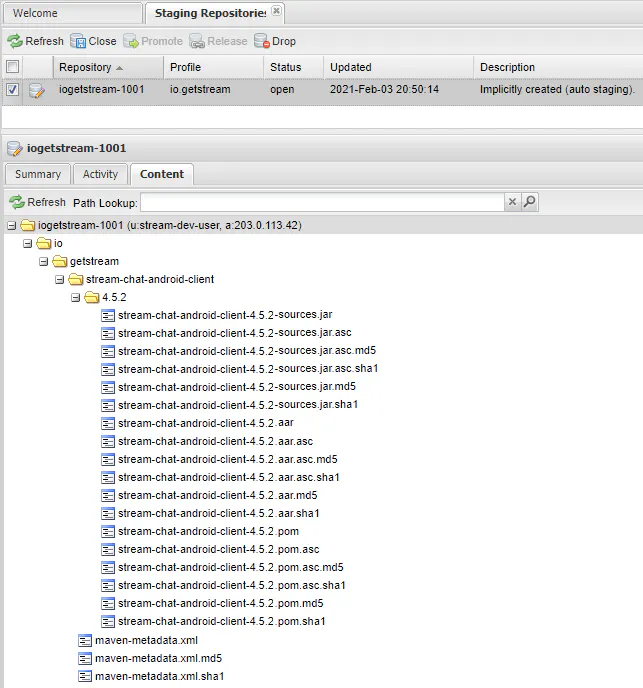The width and height of the screenshot is (643, 688).
Task: Focus the Path Lookup input field
Action: (322, 202)
